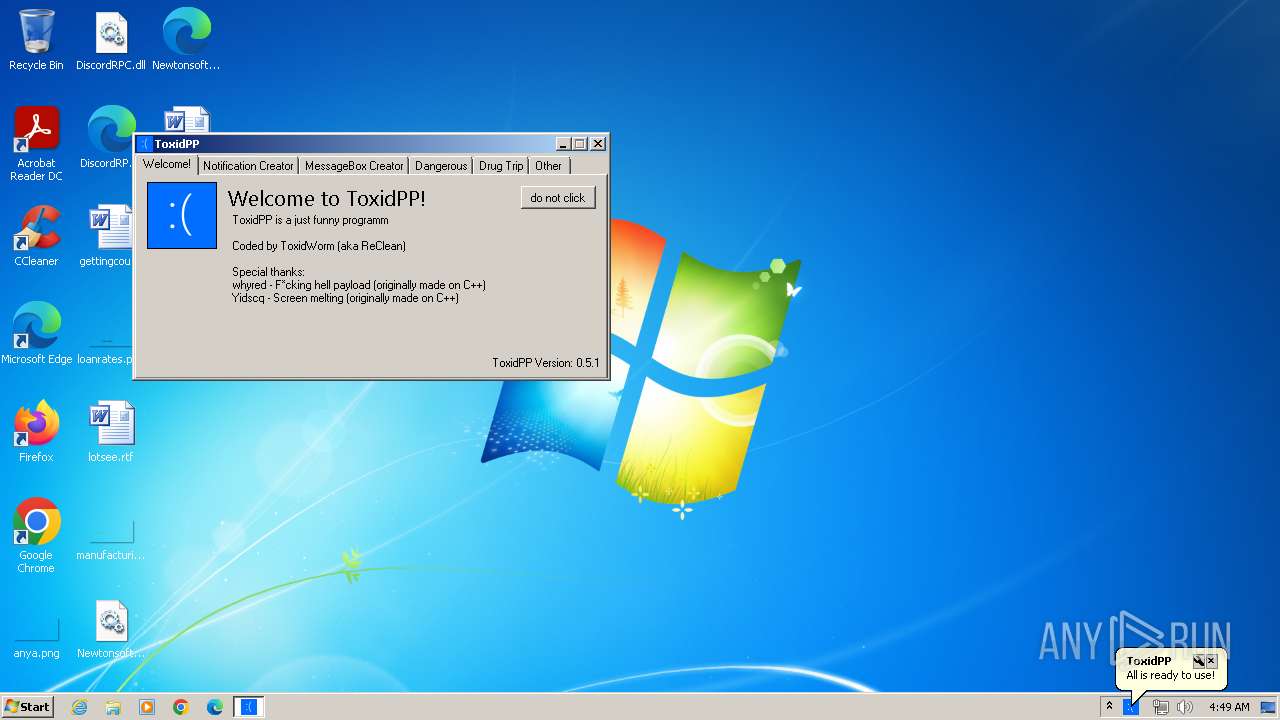Open the Start menu

pyautogui.click(x=27, y=707)
